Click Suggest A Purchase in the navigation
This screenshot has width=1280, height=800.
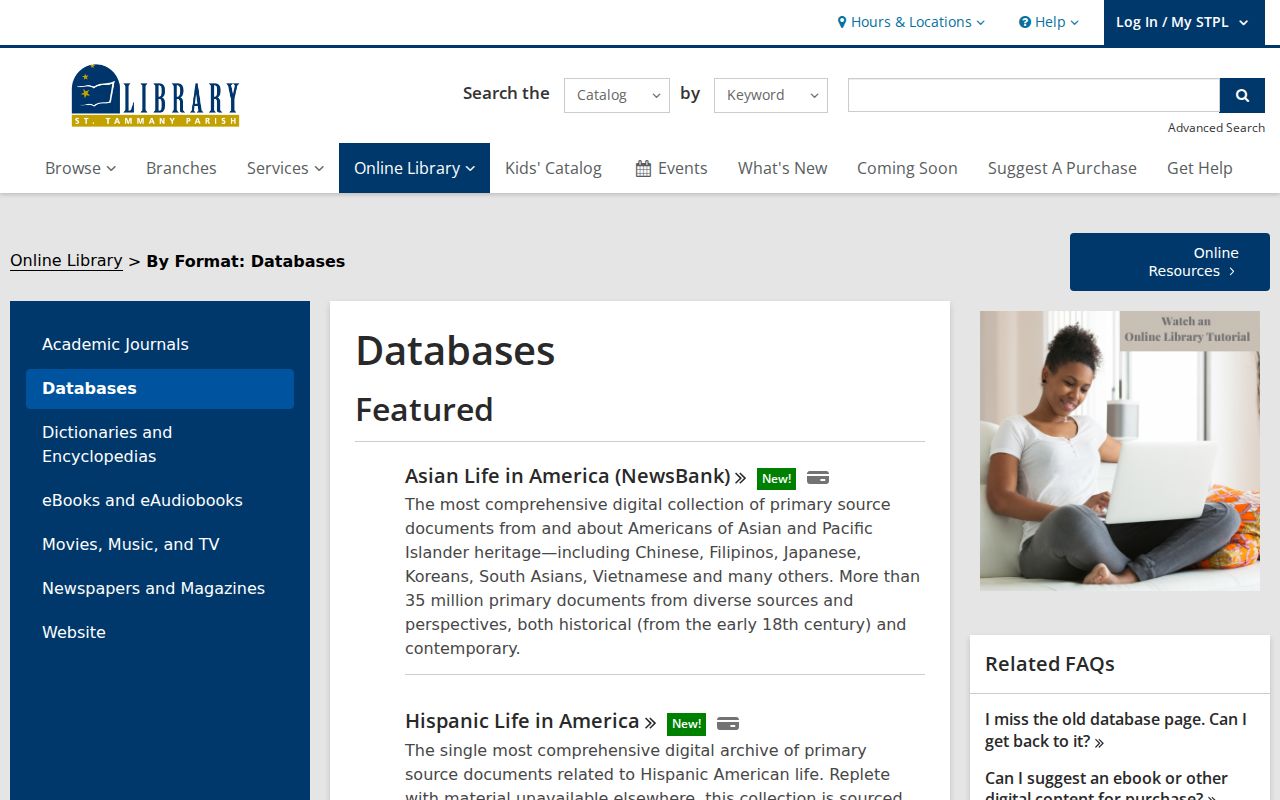pyautogui.click(x=1062, y=168)
